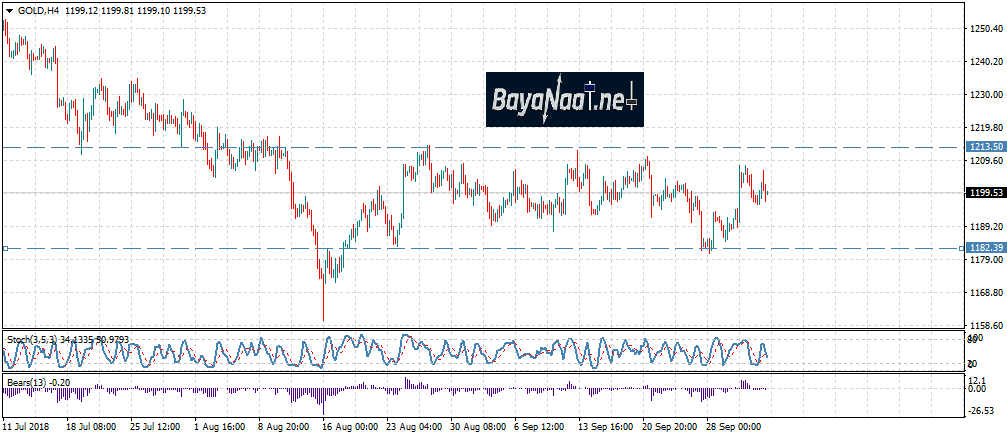Screen dimensions: 1007x438
Task: Click the current price label 1199.53
Action: pyautogui.click(x=983, y=193)
